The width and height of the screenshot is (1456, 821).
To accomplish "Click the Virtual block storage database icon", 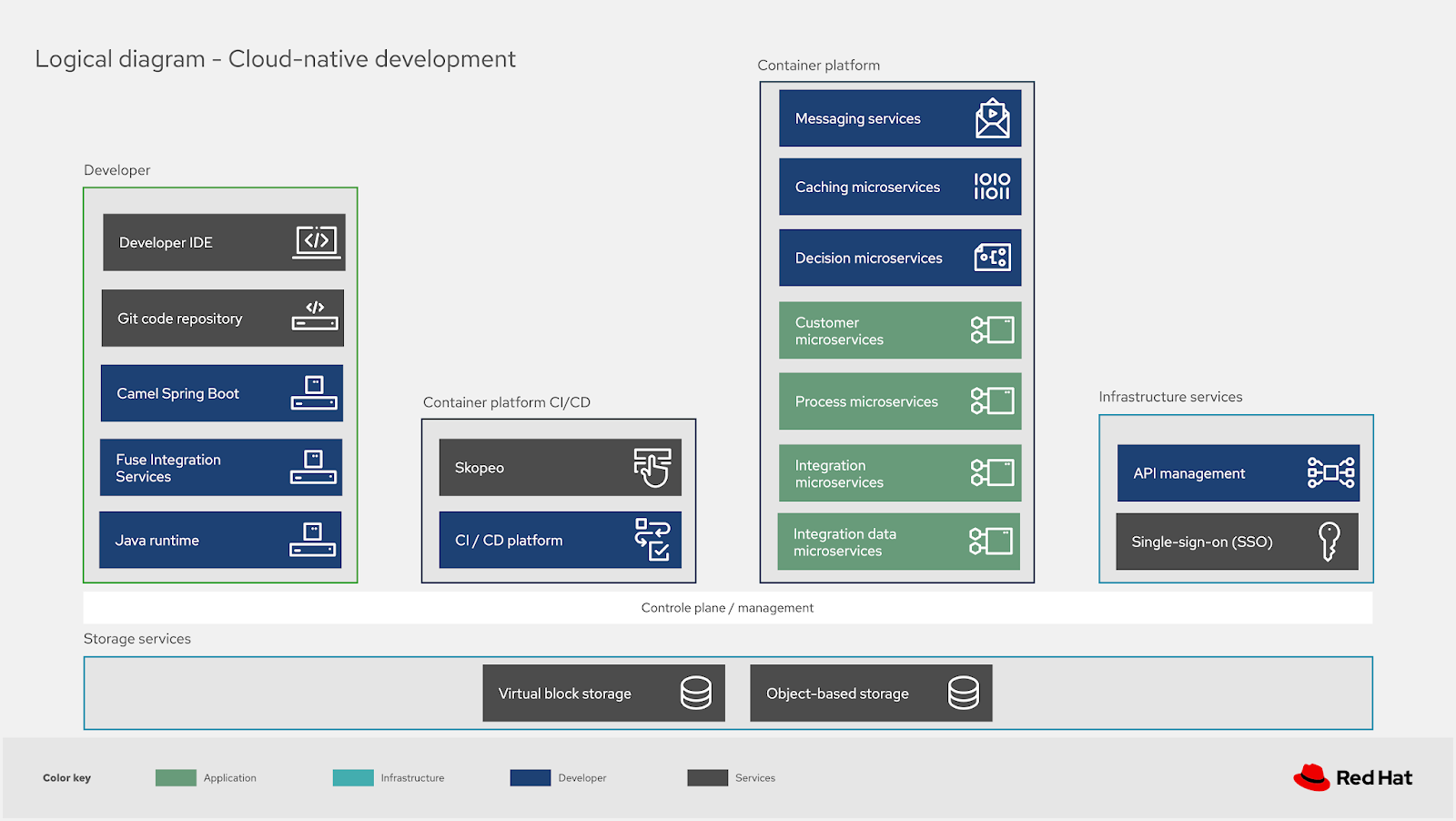I will 697,693.
